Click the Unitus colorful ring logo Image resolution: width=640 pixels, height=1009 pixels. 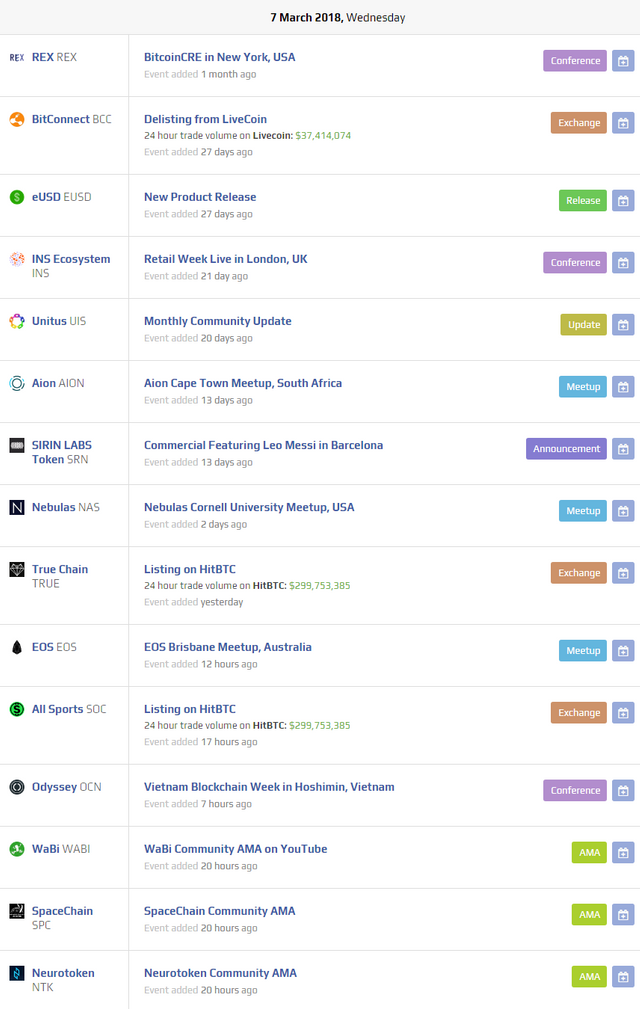pos(17,321)
